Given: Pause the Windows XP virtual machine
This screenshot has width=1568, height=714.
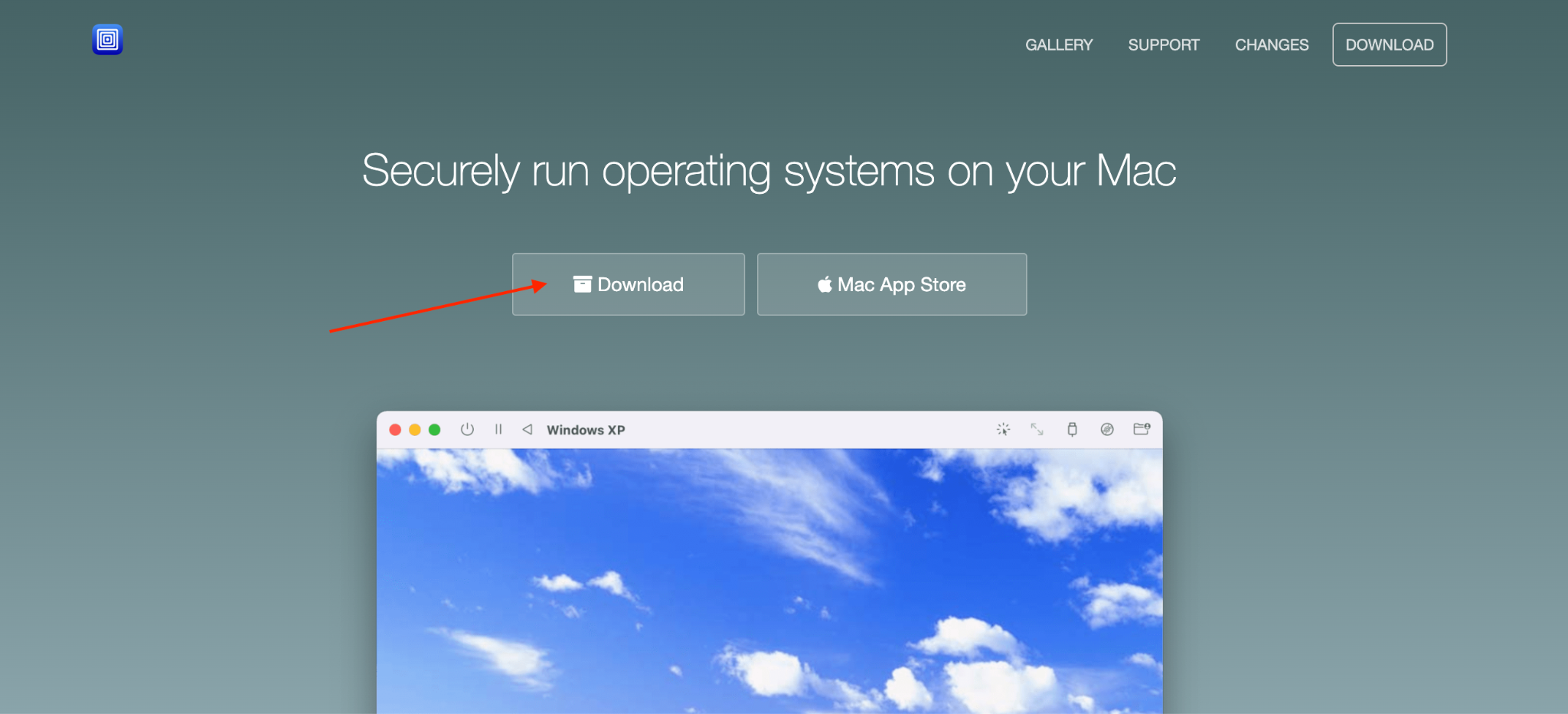Looking at the screenshot, I should pos(498,430).
